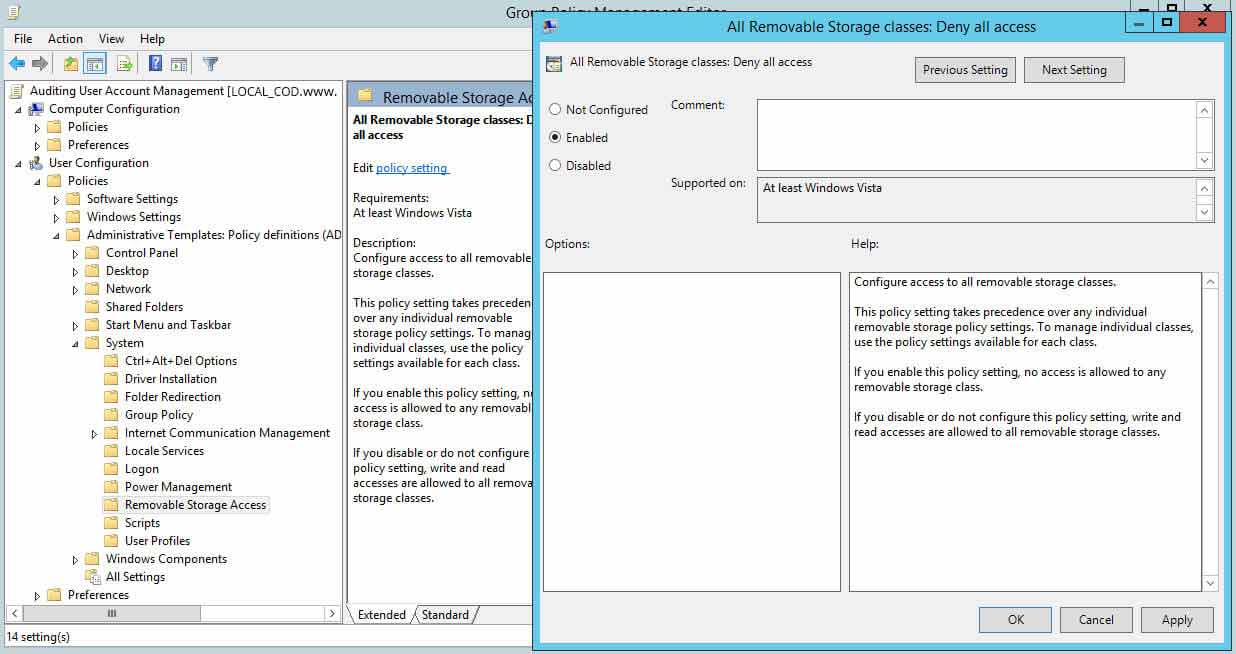Switch to the Extended tab
This screenshot has height=654, width=1236.
(x=381, y=615)
